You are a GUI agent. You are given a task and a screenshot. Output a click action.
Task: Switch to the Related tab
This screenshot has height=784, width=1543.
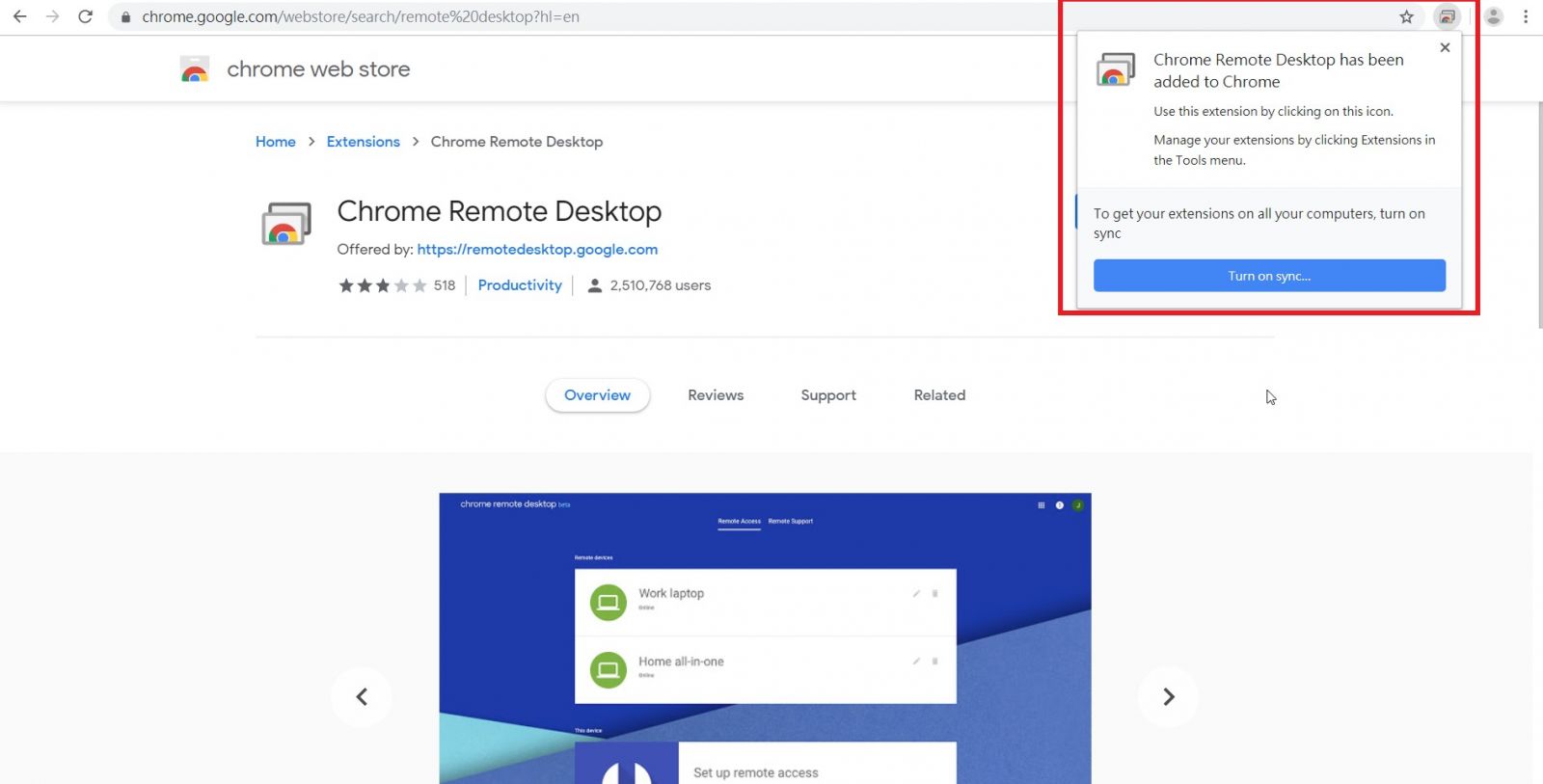[940, 395]
